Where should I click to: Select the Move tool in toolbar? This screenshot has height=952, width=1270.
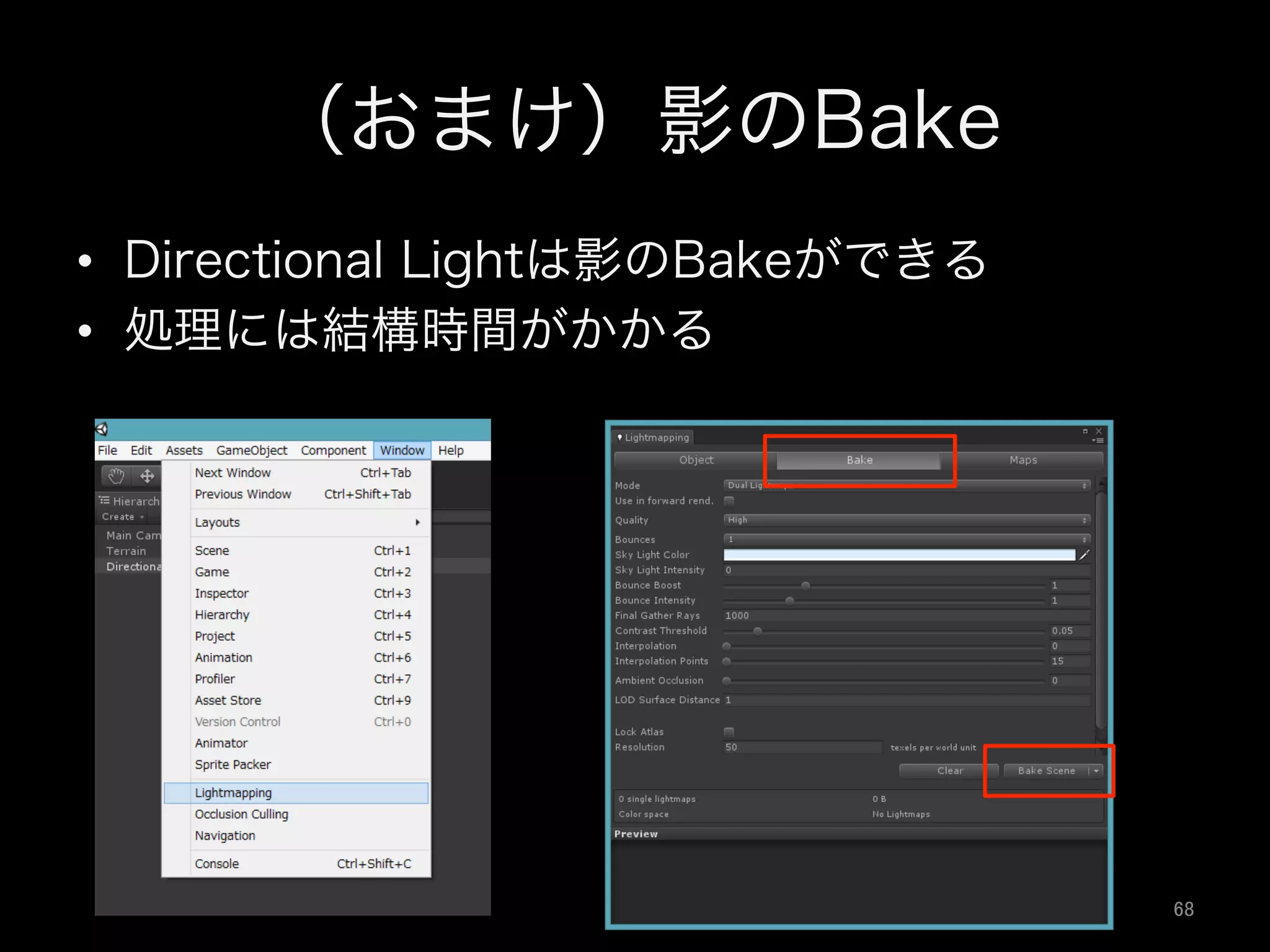click(x=147, y=476)
